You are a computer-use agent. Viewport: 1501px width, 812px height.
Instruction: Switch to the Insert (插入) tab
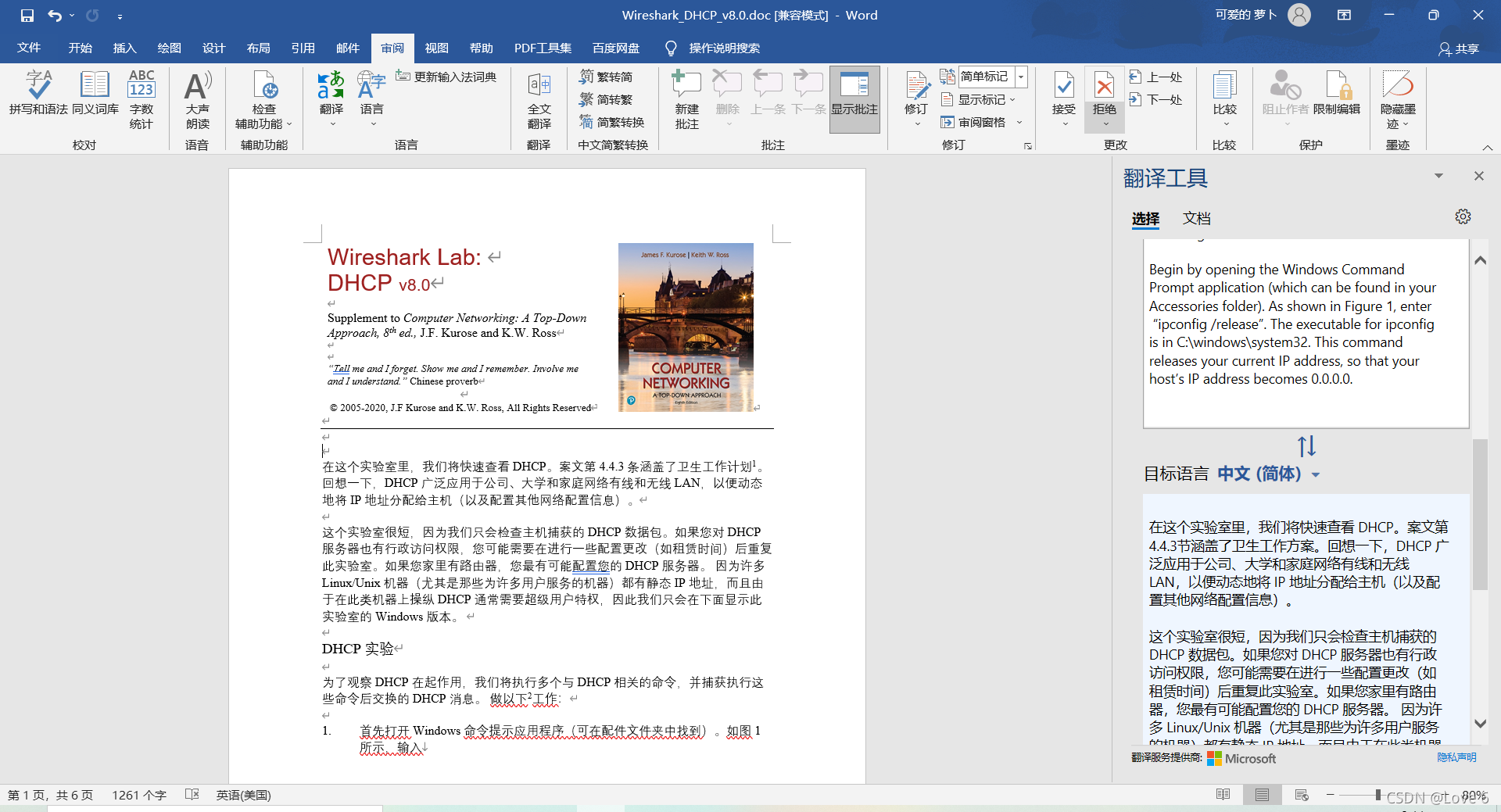[124, 48]
